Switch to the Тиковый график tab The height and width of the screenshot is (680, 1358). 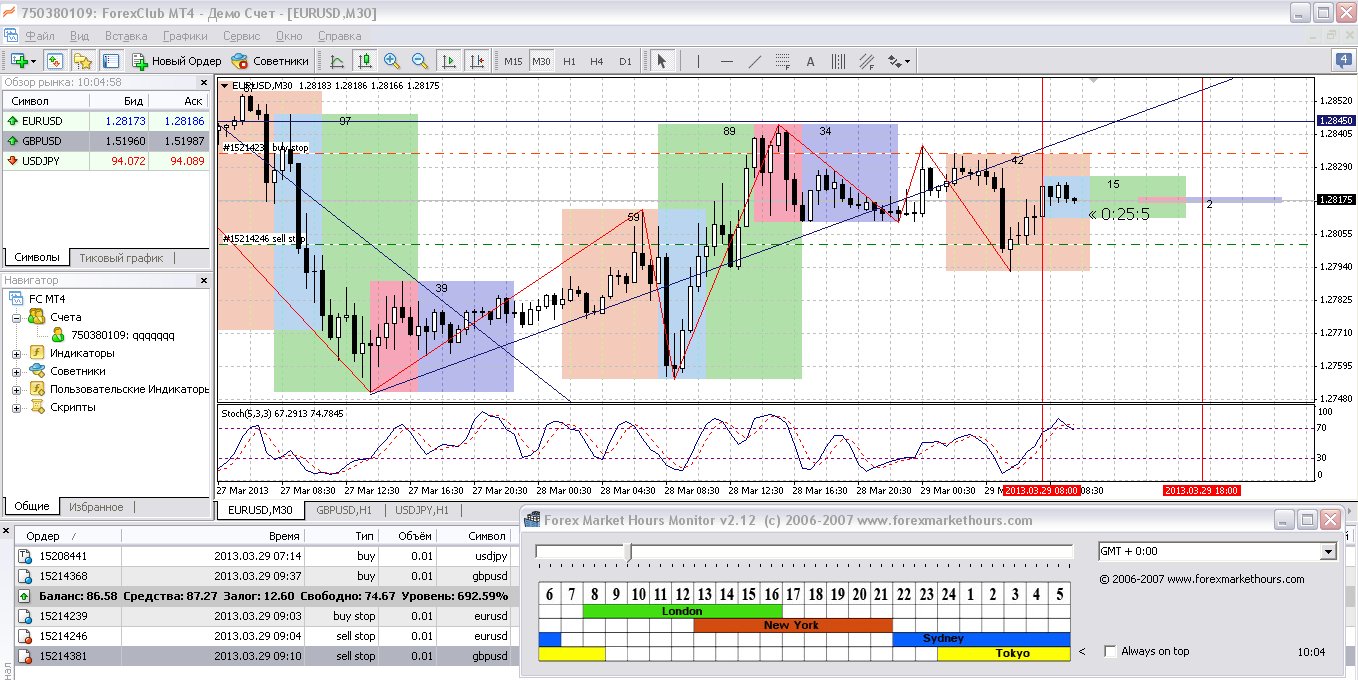pyautogui.click(x=121, y=257)
